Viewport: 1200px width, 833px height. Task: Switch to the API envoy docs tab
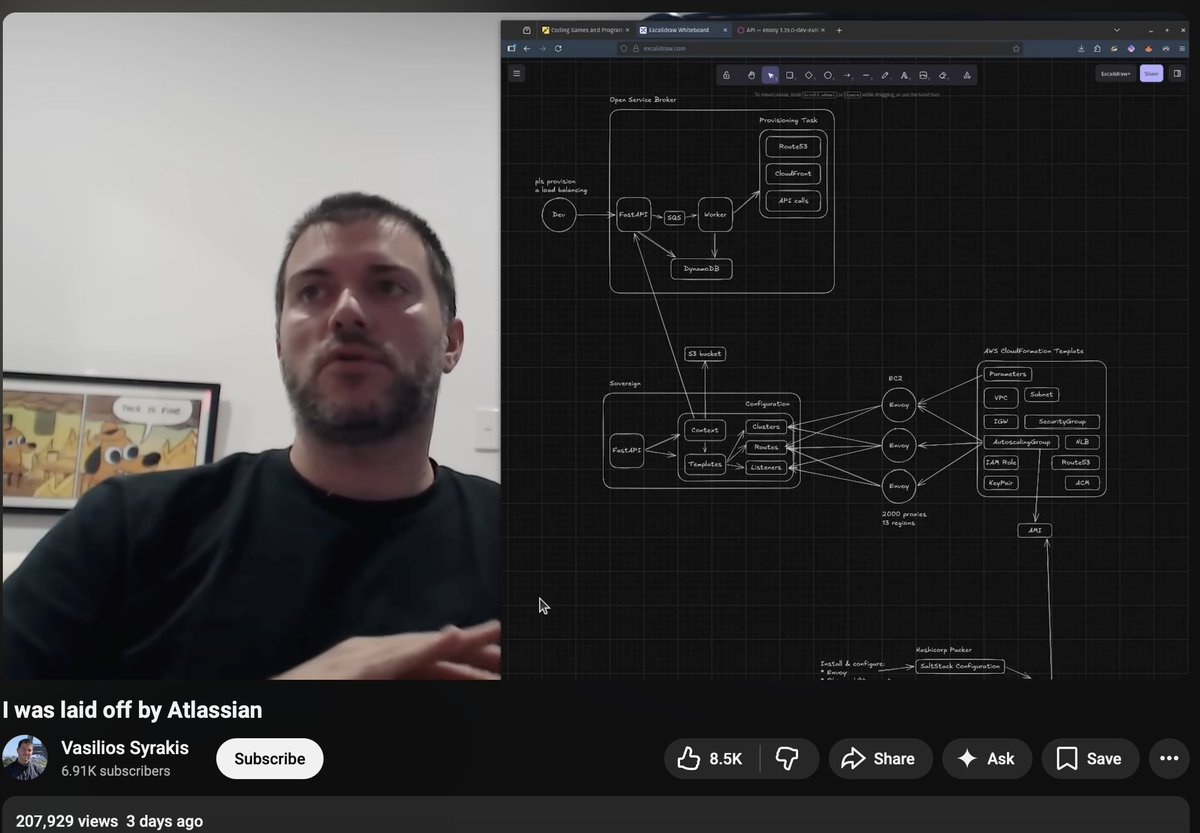point(782,30)
